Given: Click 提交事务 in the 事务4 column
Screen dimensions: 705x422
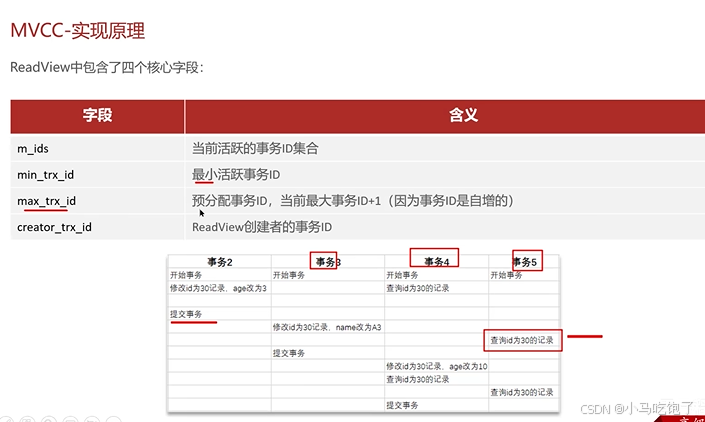Looking at the screenshot, I should point(402,405).
